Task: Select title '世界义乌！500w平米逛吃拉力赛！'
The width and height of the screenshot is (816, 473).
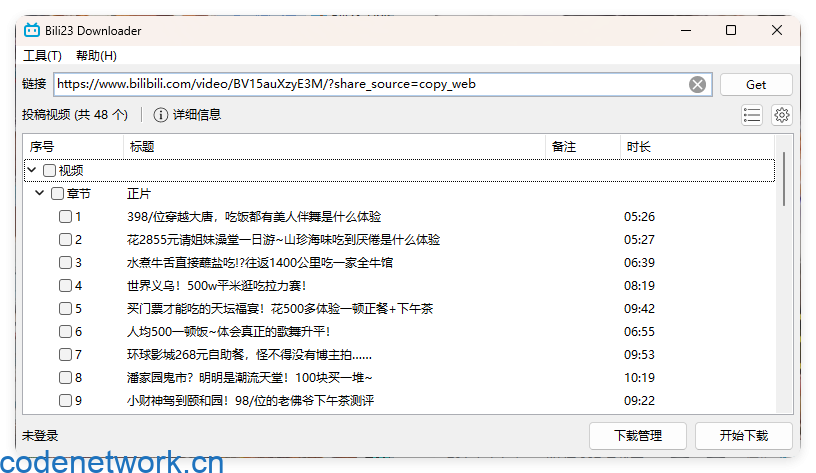Action: point(216,285)
